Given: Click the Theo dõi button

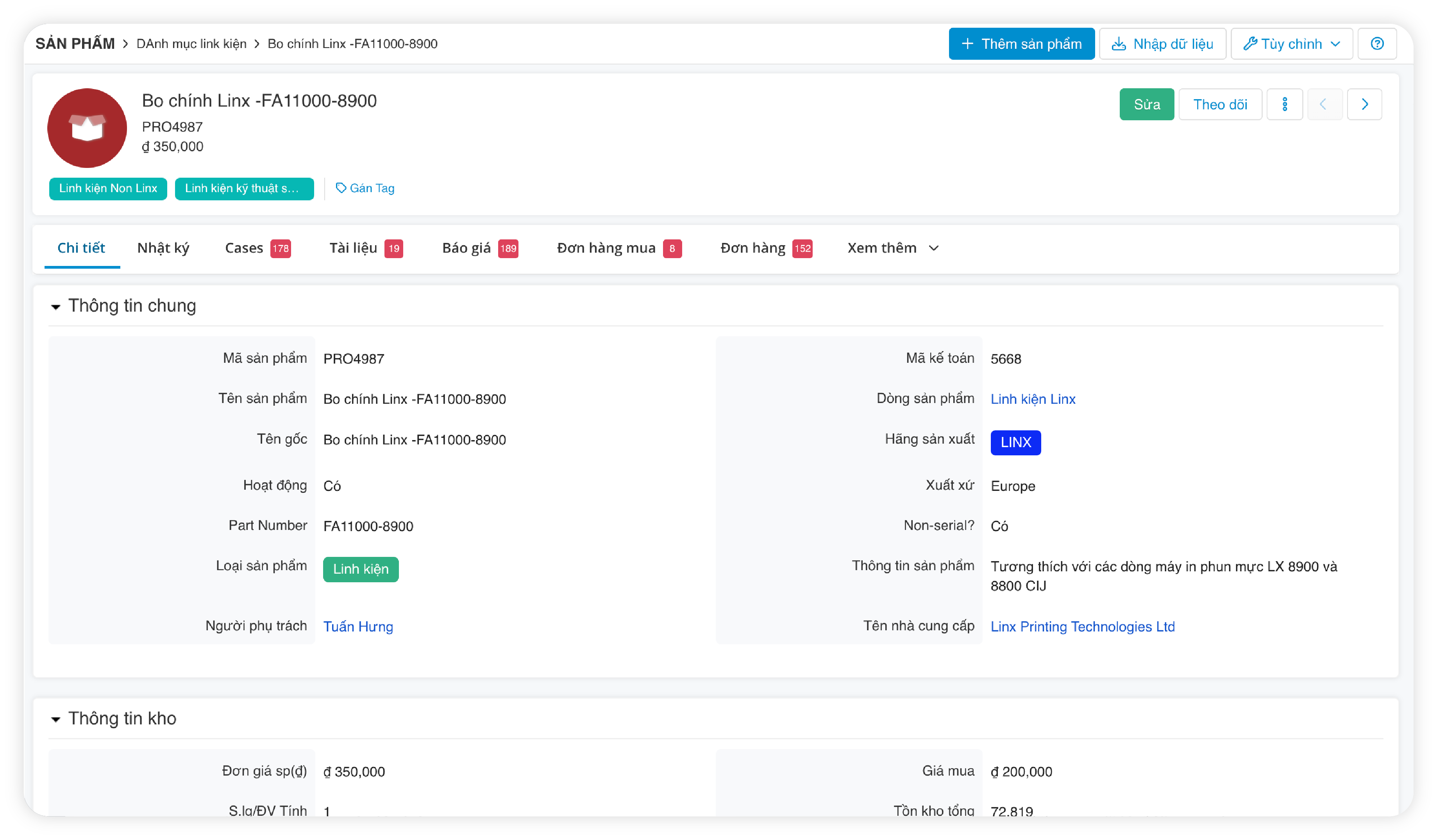Looking at the screenshot, I should tap(1220, 104).
